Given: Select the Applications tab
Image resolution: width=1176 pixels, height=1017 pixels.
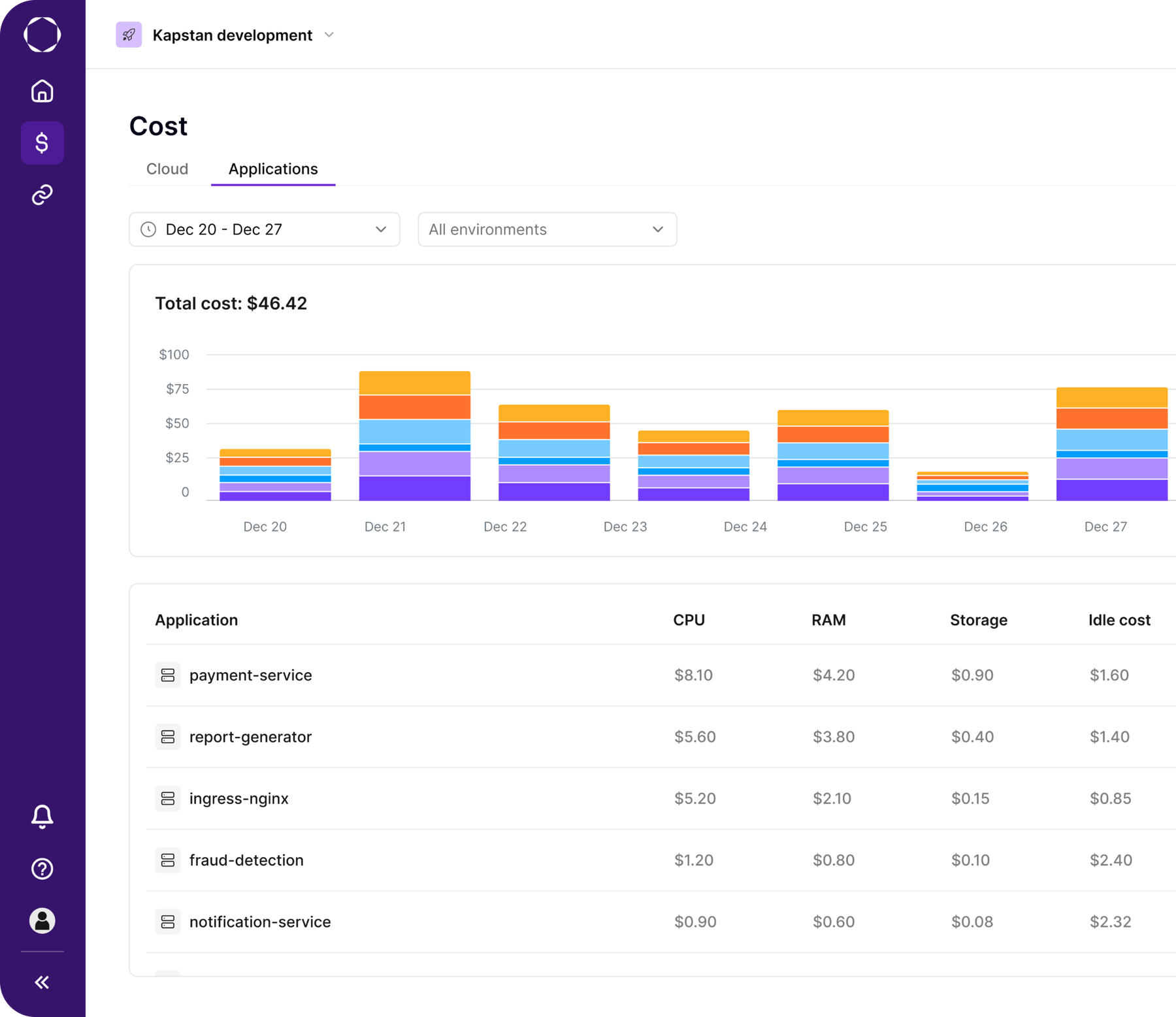Looking at the screenshot, I should (273, 169).
